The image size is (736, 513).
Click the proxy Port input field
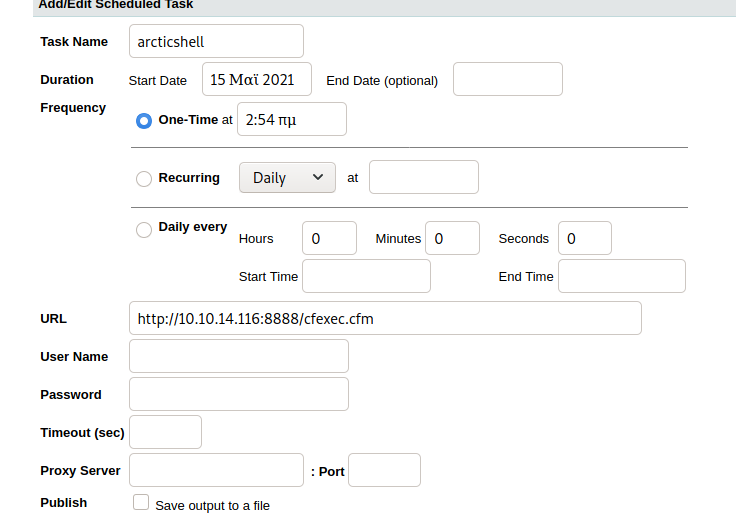pos(384,470)
